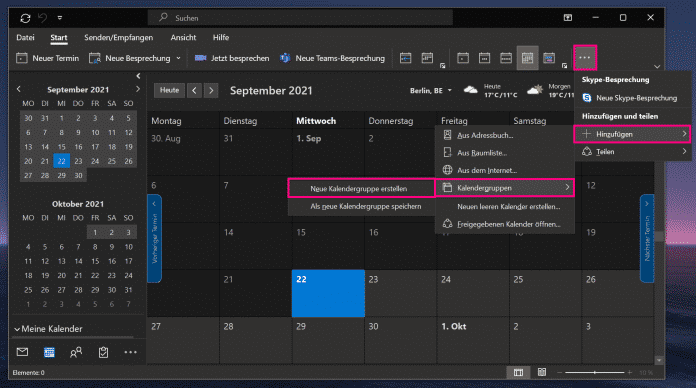The height and width of the screenshot is (388, 696).
Task: Switch to normal view in the status bar
Action: 518,372
